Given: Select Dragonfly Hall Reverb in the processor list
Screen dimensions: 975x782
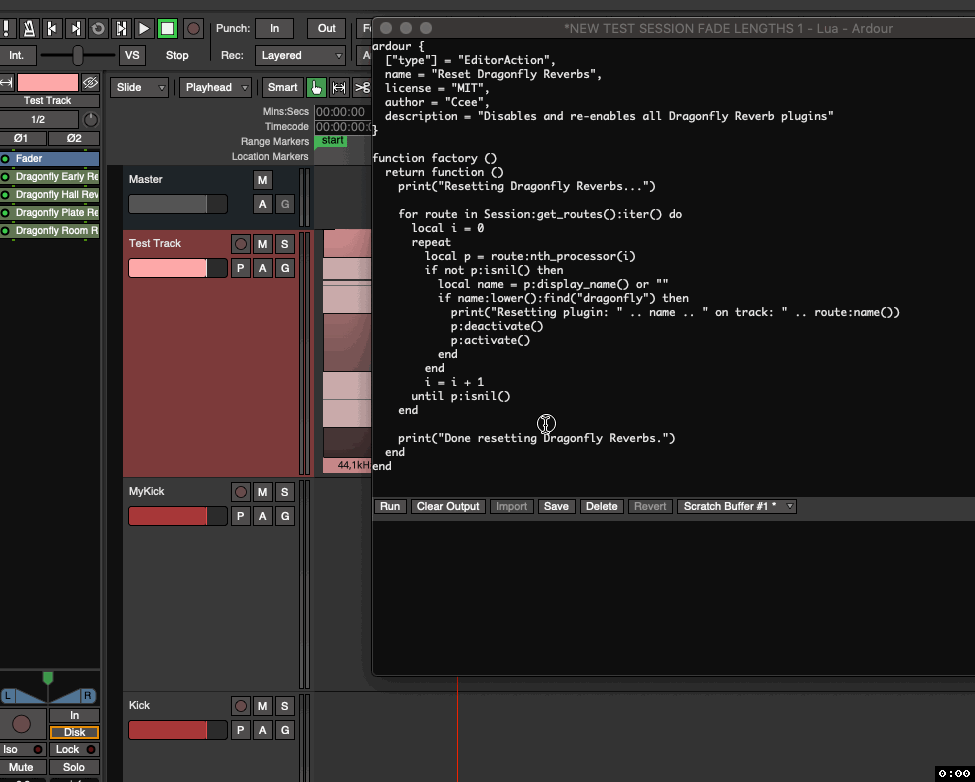Looking at the screenshot, I should click(49, 193).
